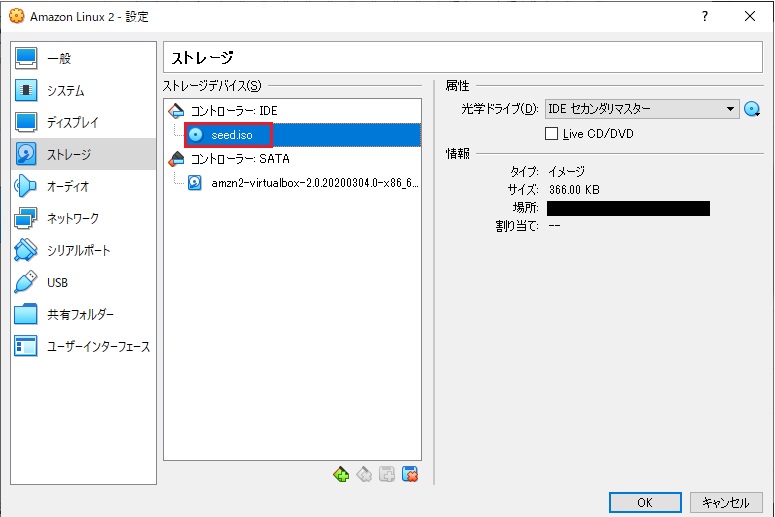Click the seed.iso disc icon
The width and height of the screenshot is (775, 517).
tap(196, 134)
